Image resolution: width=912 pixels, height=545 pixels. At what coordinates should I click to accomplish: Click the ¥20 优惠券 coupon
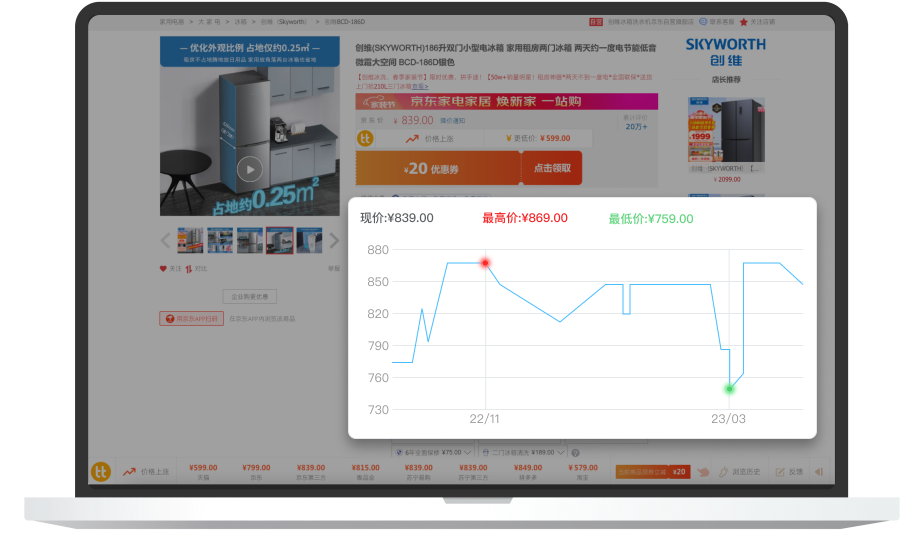[x=438, y=168]
